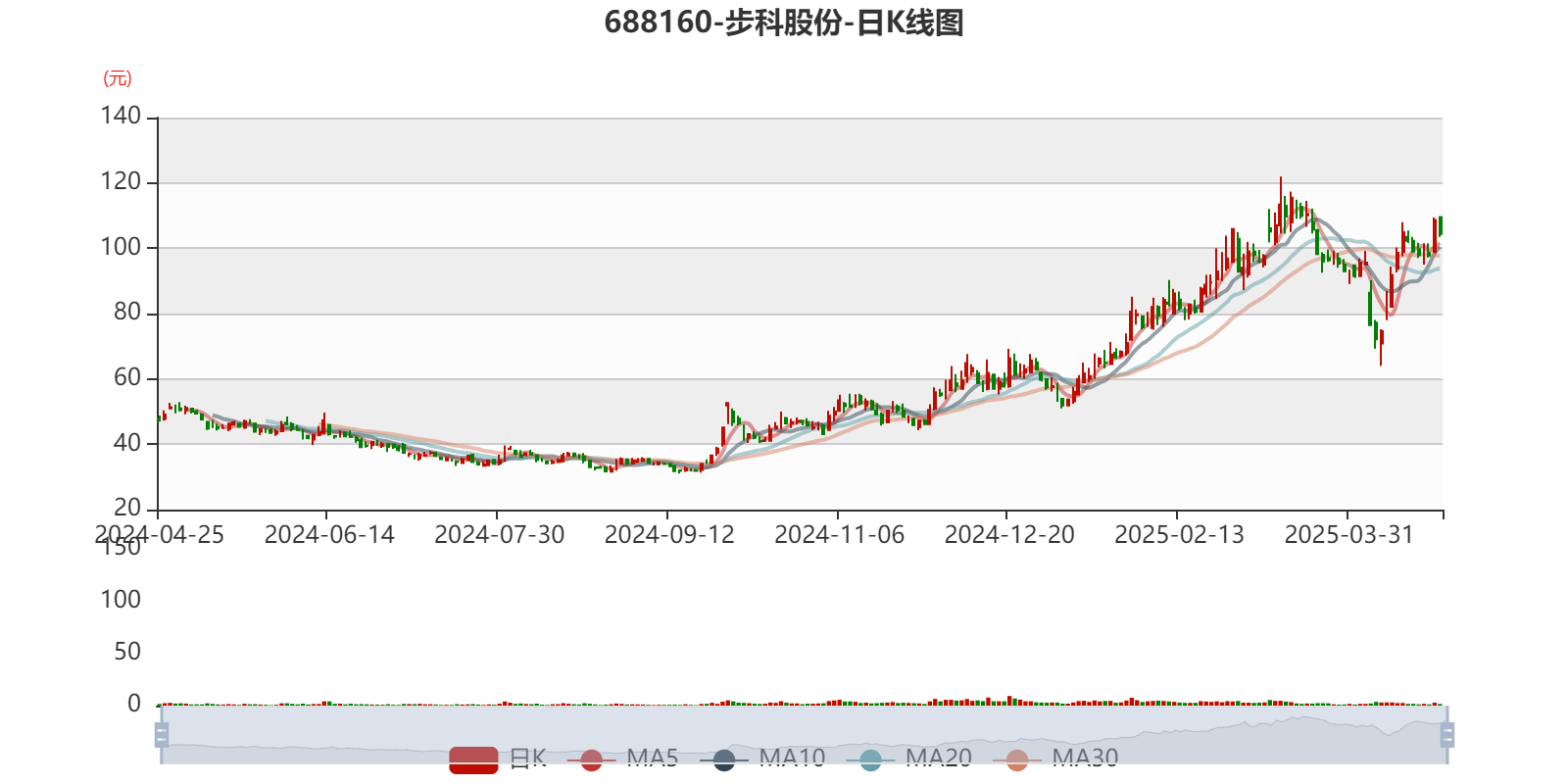Click the x-axis label 2024-09-12

(669, 534)
